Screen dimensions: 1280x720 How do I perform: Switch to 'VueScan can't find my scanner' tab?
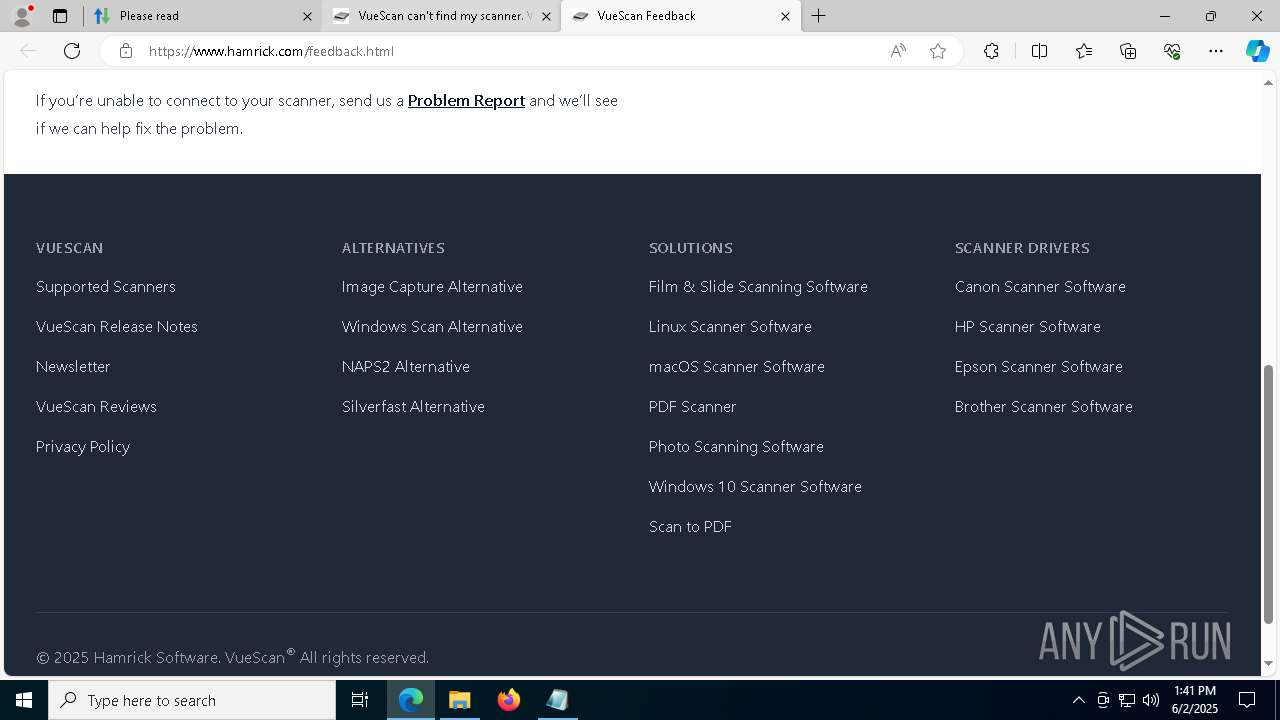tap(440, 16)
